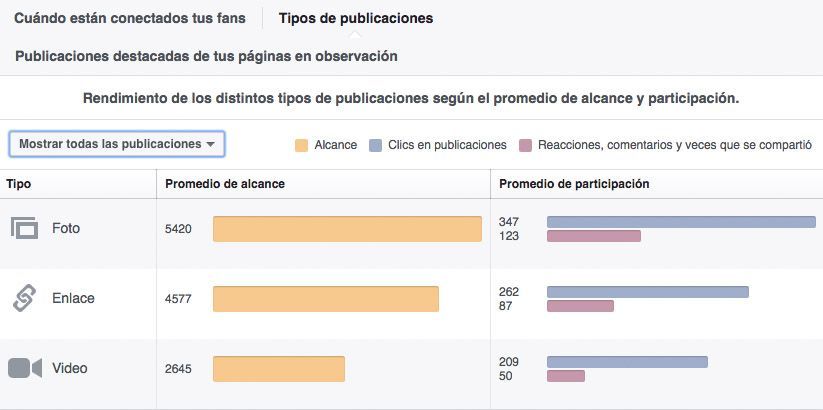This screenshot has height=410, width=823.
Task: Click the Foto photo-stack icon
Action: [24, 228]
